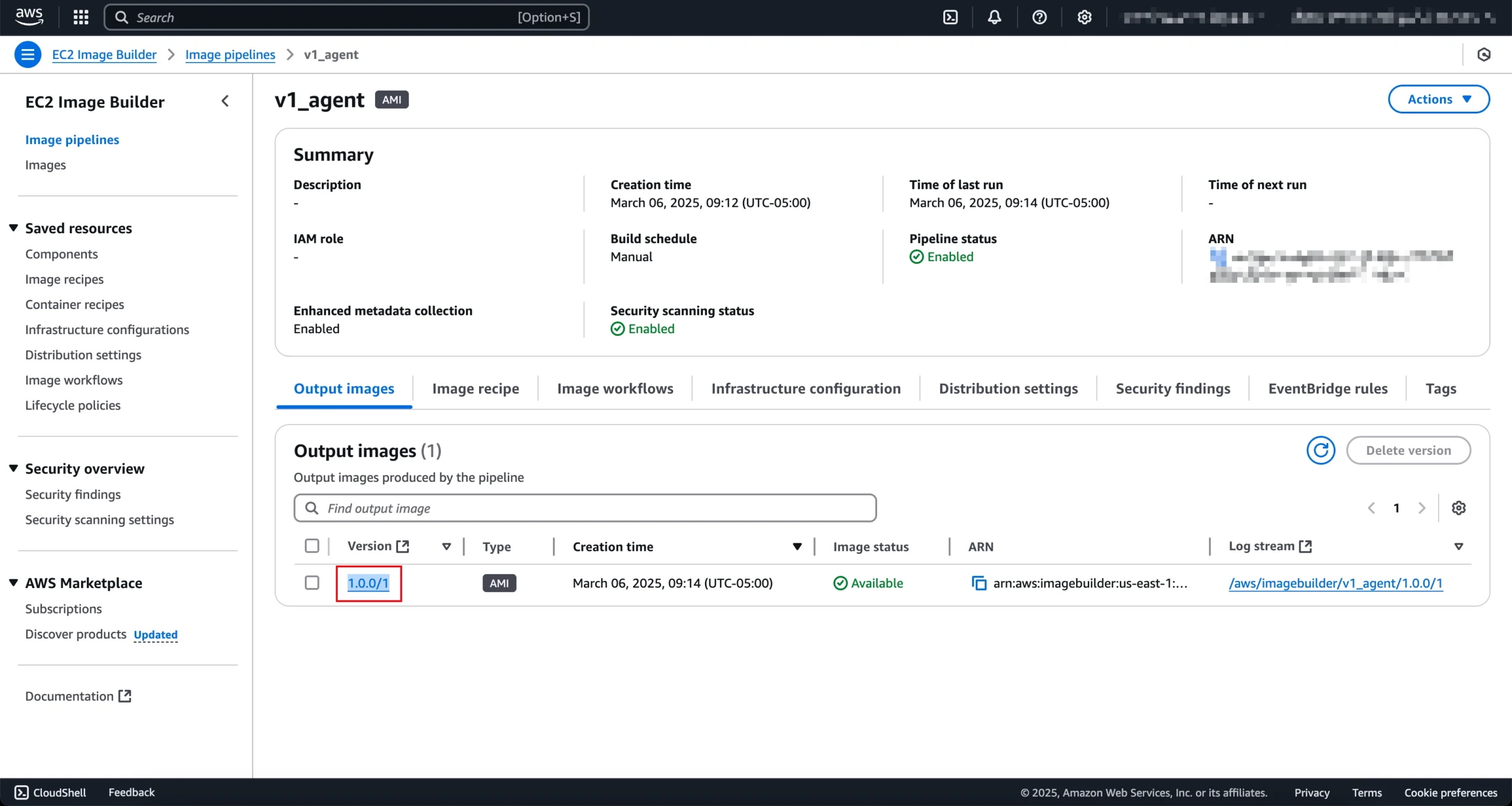Open Cookie preferences in the footer
The width and height of the screenshot is (1512, 806).
coord(1451,792)
